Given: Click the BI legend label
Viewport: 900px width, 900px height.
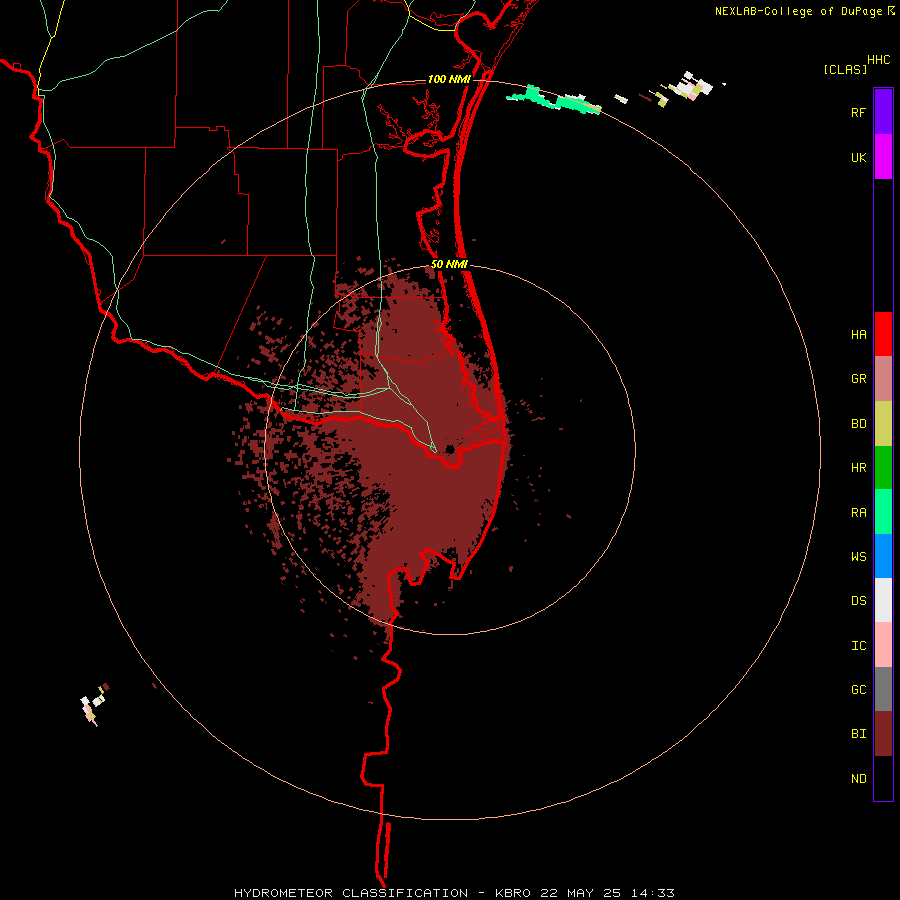Looking at the screenshot, I should tap(858, 734).
